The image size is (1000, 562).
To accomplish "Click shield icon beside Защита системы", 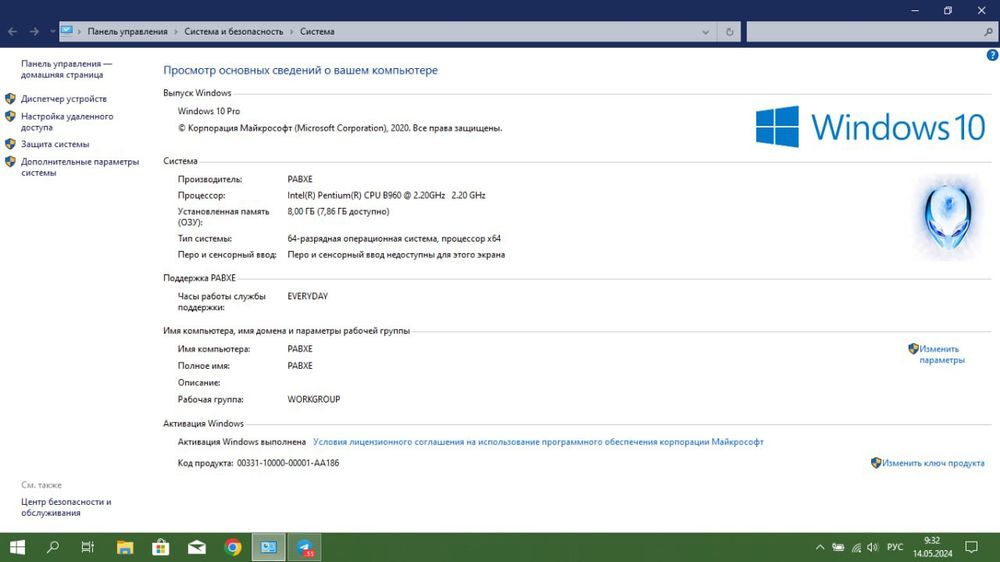I will tap(10, 144).
